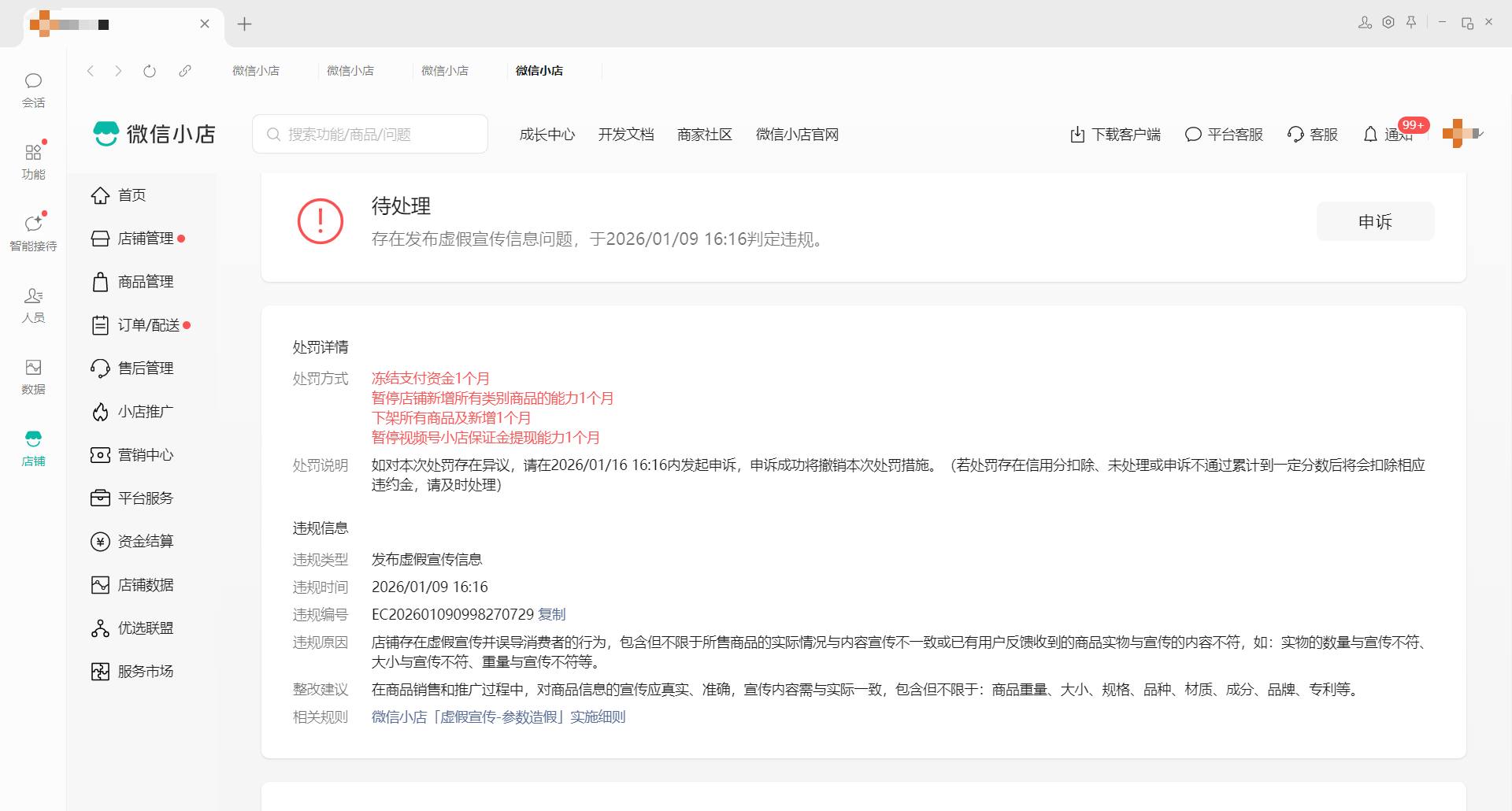Close the current window tab
1512x811 pixels.
point(205,24)
